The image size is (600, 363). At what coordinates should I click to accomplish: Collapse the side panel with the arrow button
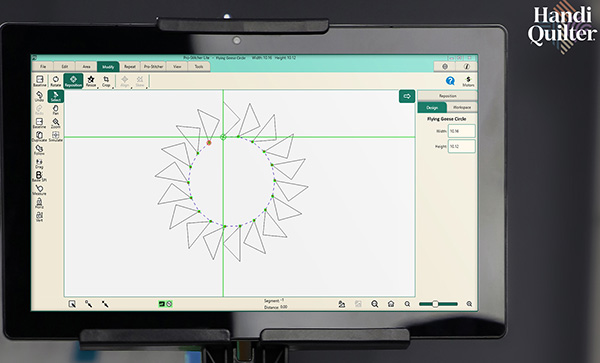407,96
